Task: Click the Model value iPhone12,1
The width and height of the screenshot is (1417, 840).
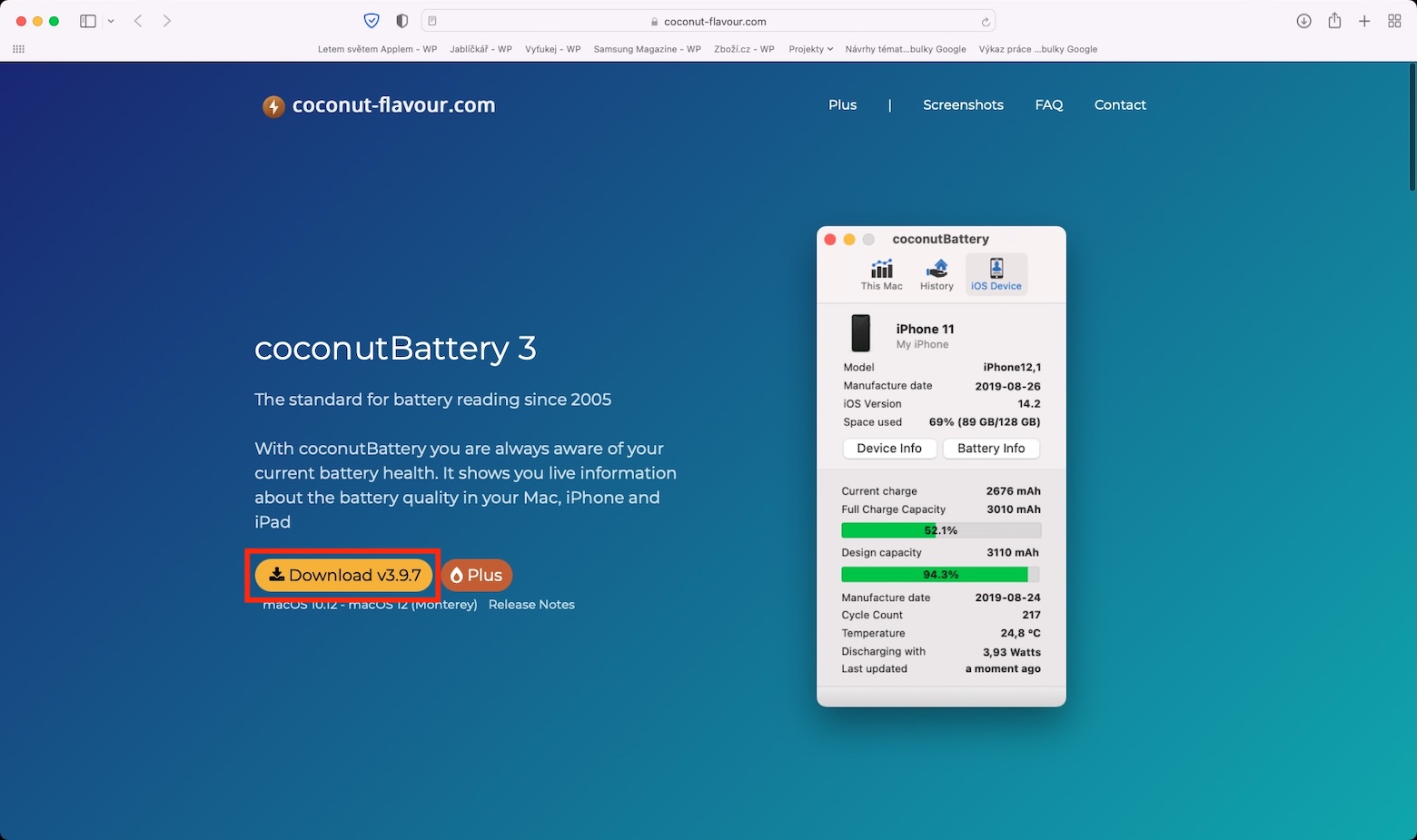Action: [1012, 368]
